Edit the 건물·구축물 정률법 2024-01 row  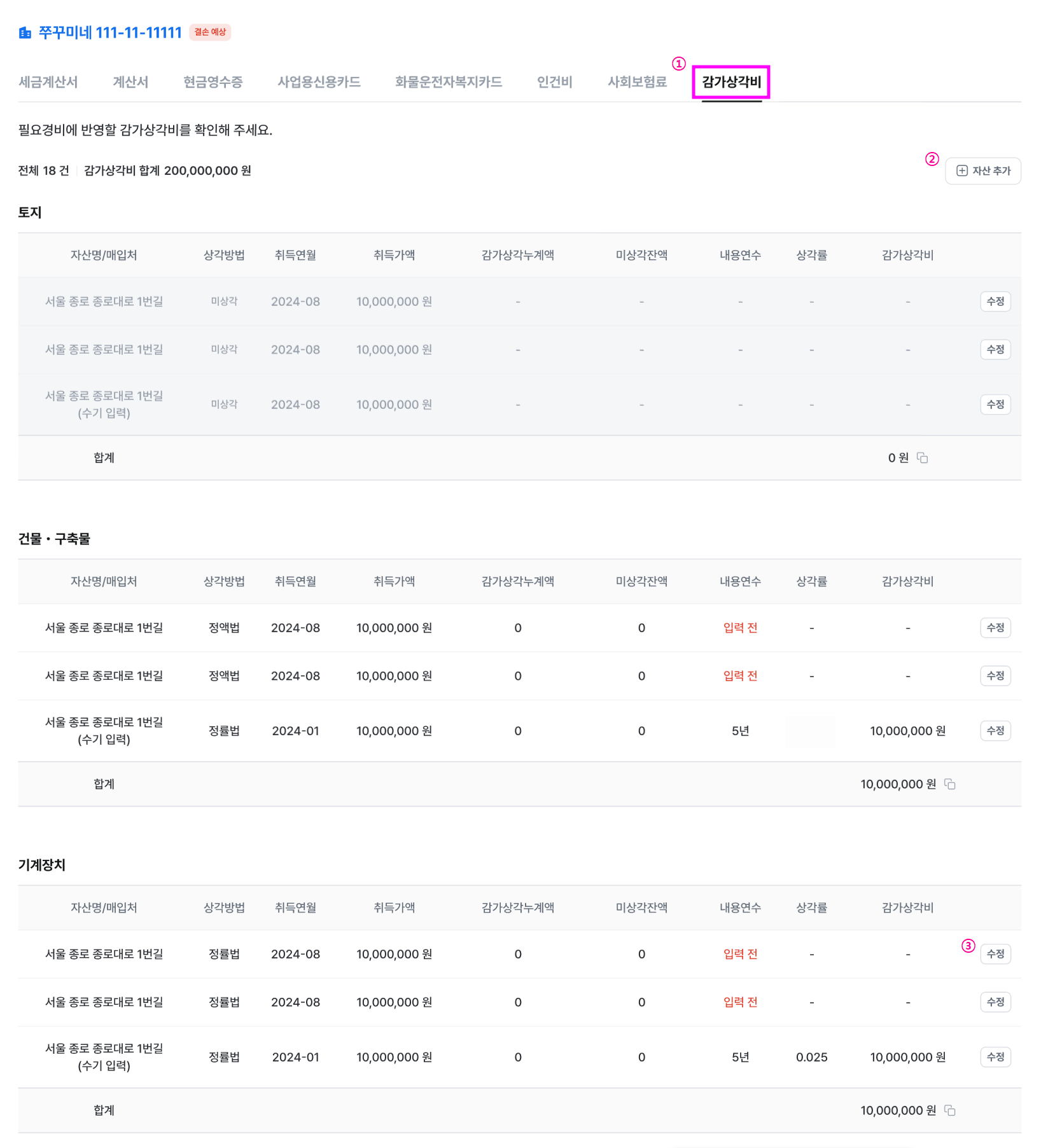pos(995,731)
